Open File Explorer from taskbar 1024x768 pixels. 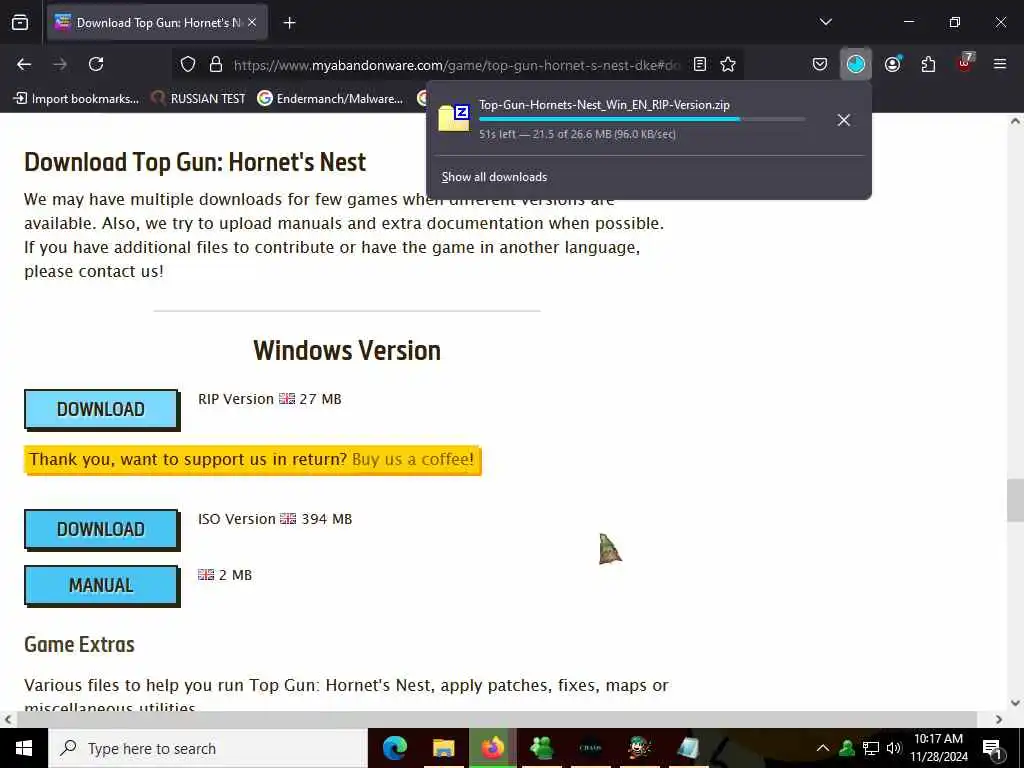pos(443,748)
